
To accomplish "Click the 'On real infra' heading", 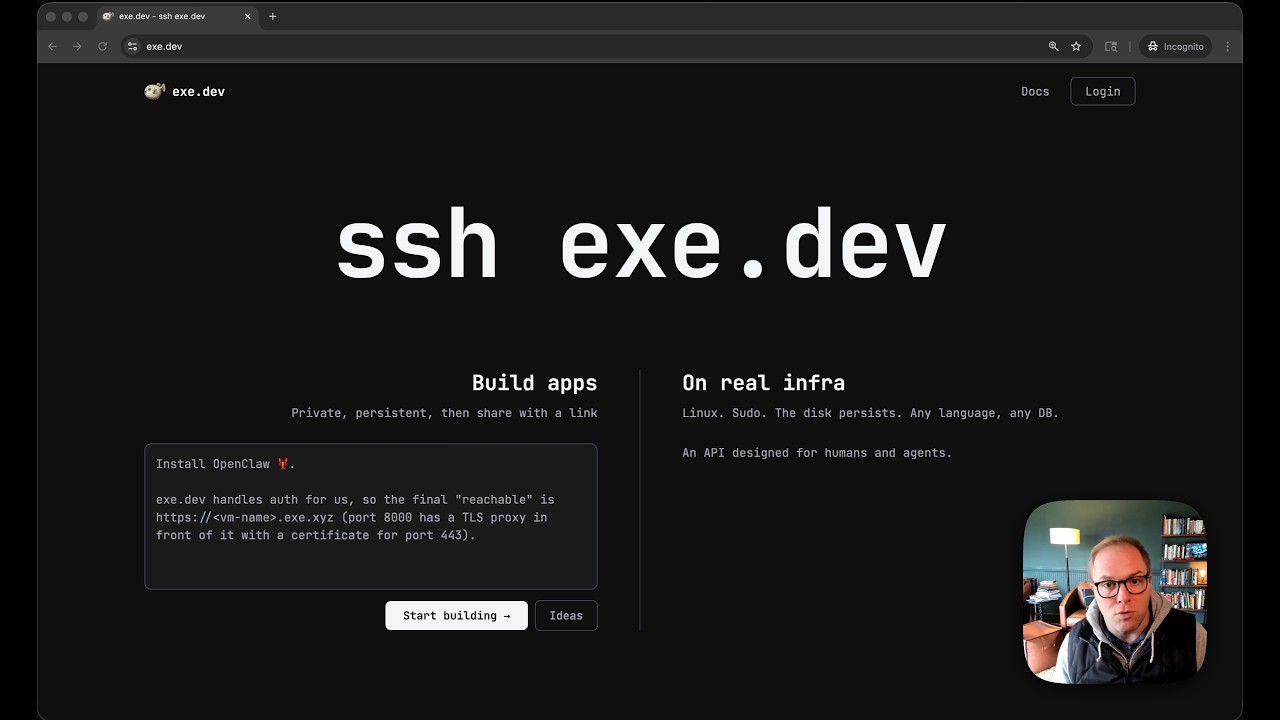I will click(x=763, y=383).
